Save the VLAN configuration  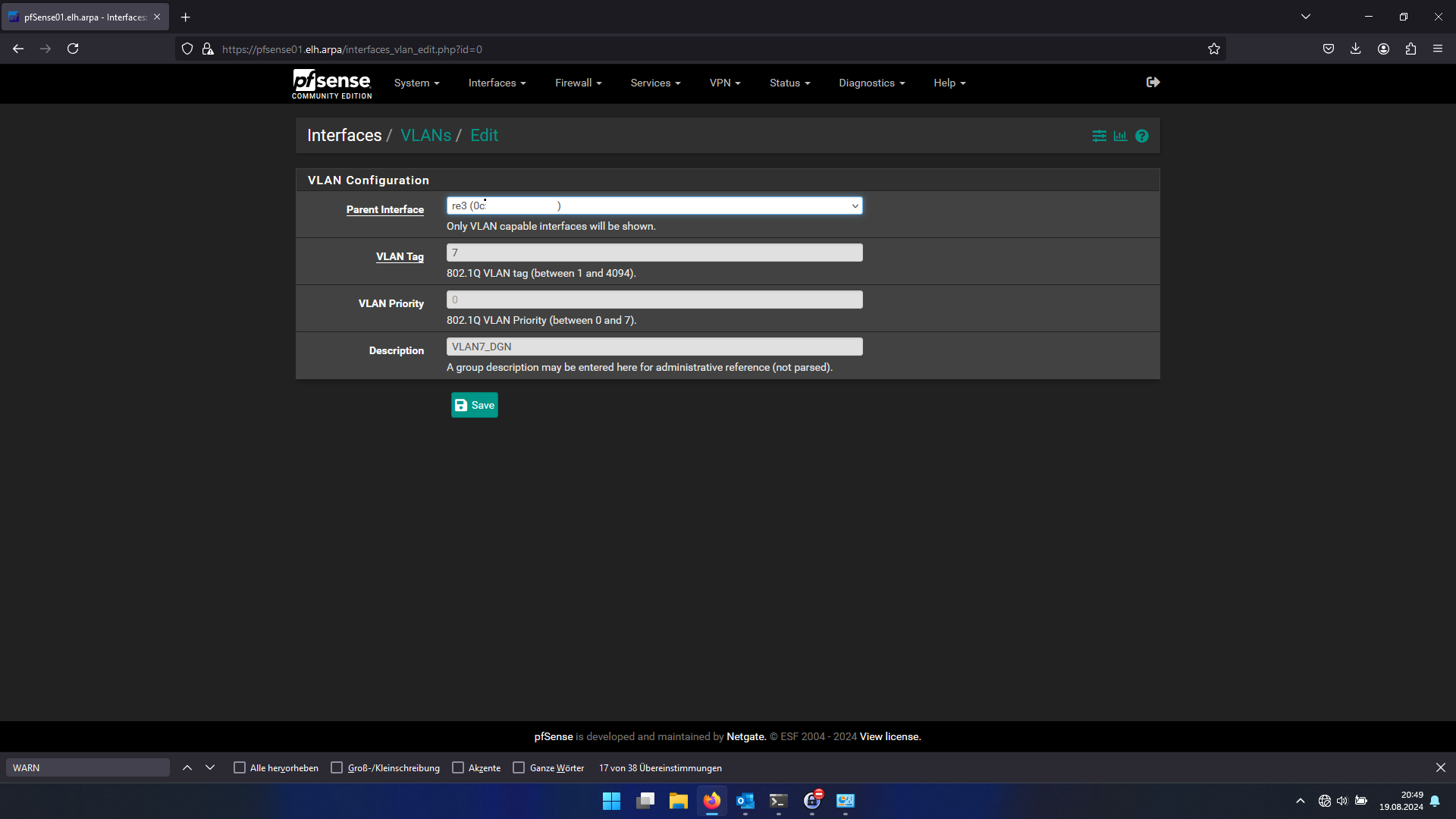(x=475, y=405)
